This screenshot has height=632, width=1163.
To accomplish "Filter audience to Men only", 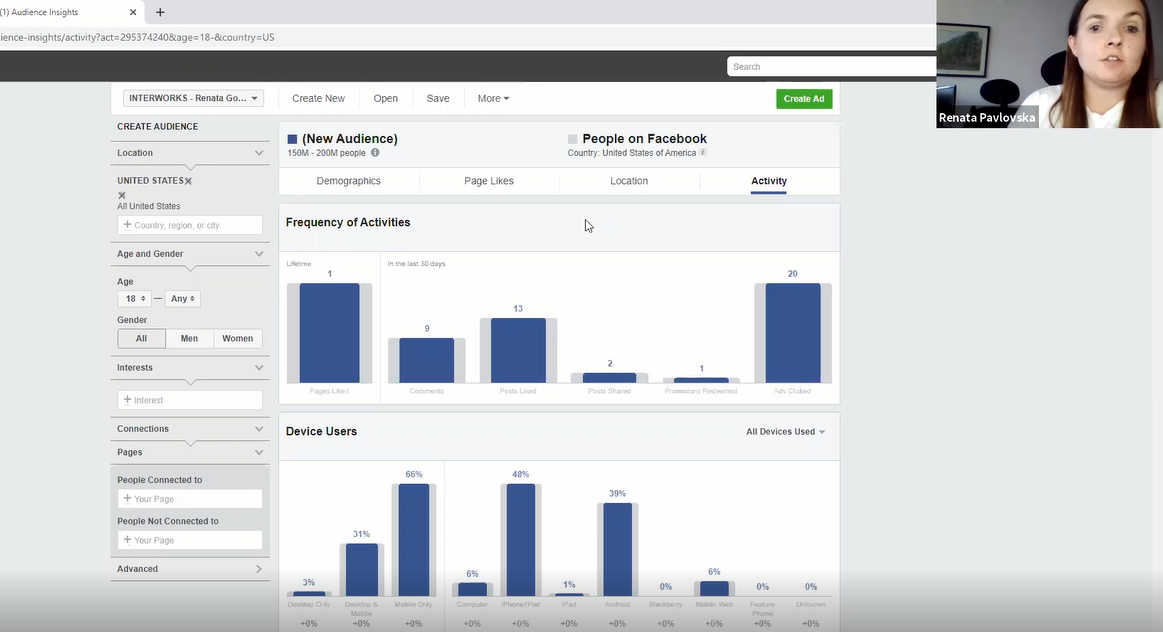I will (189, 339).
